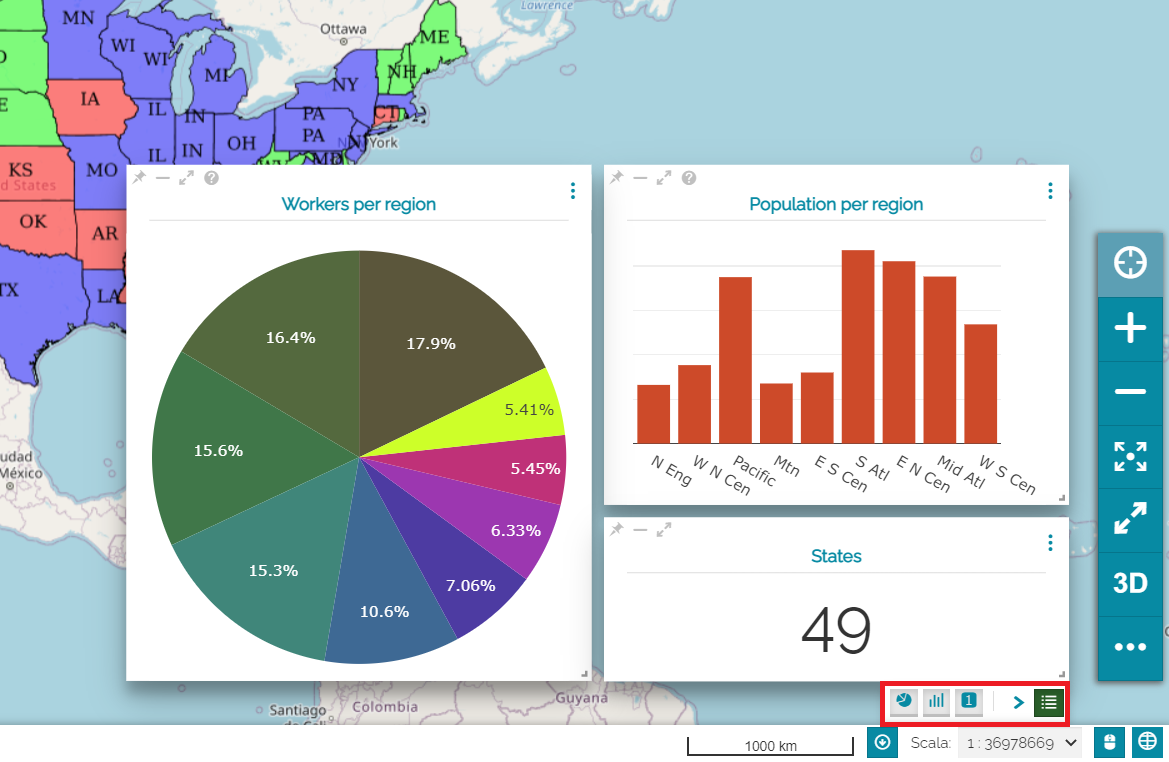
Task: Pin the Population per region widget
Action: (x=617, y=178)
